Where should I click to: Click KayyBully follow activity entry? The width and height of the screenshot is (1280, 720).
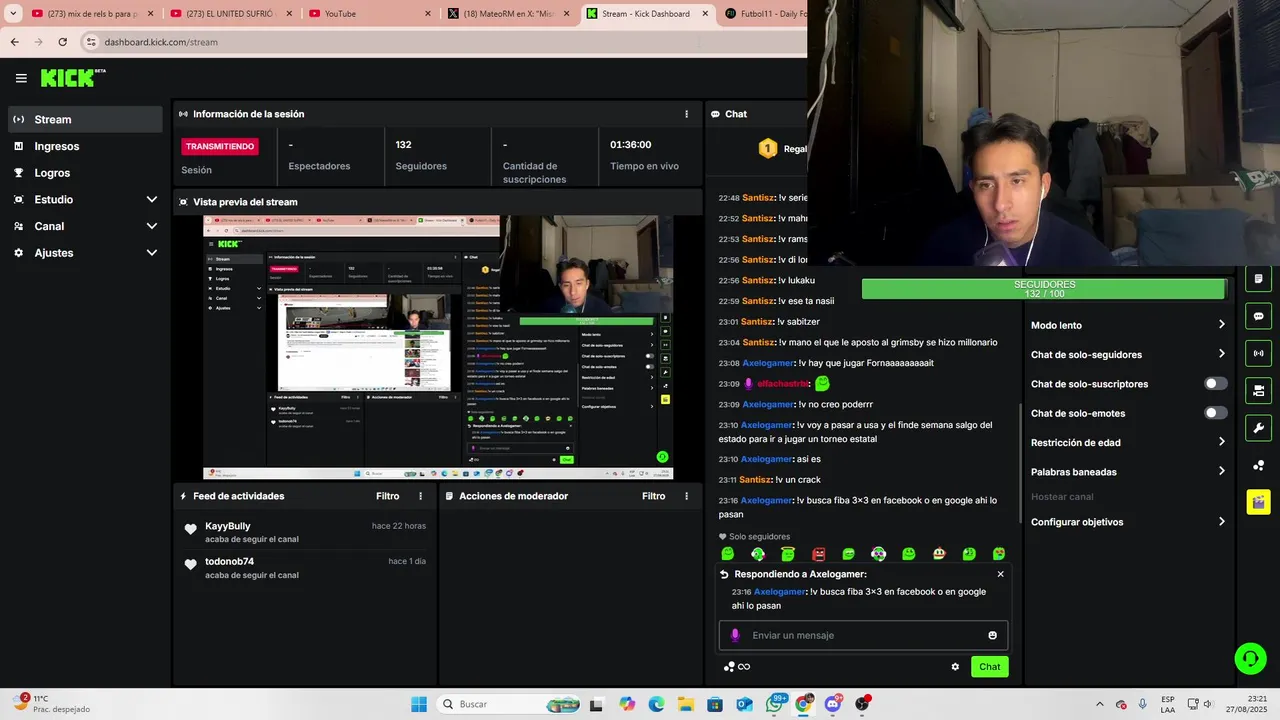pos(304,532)
